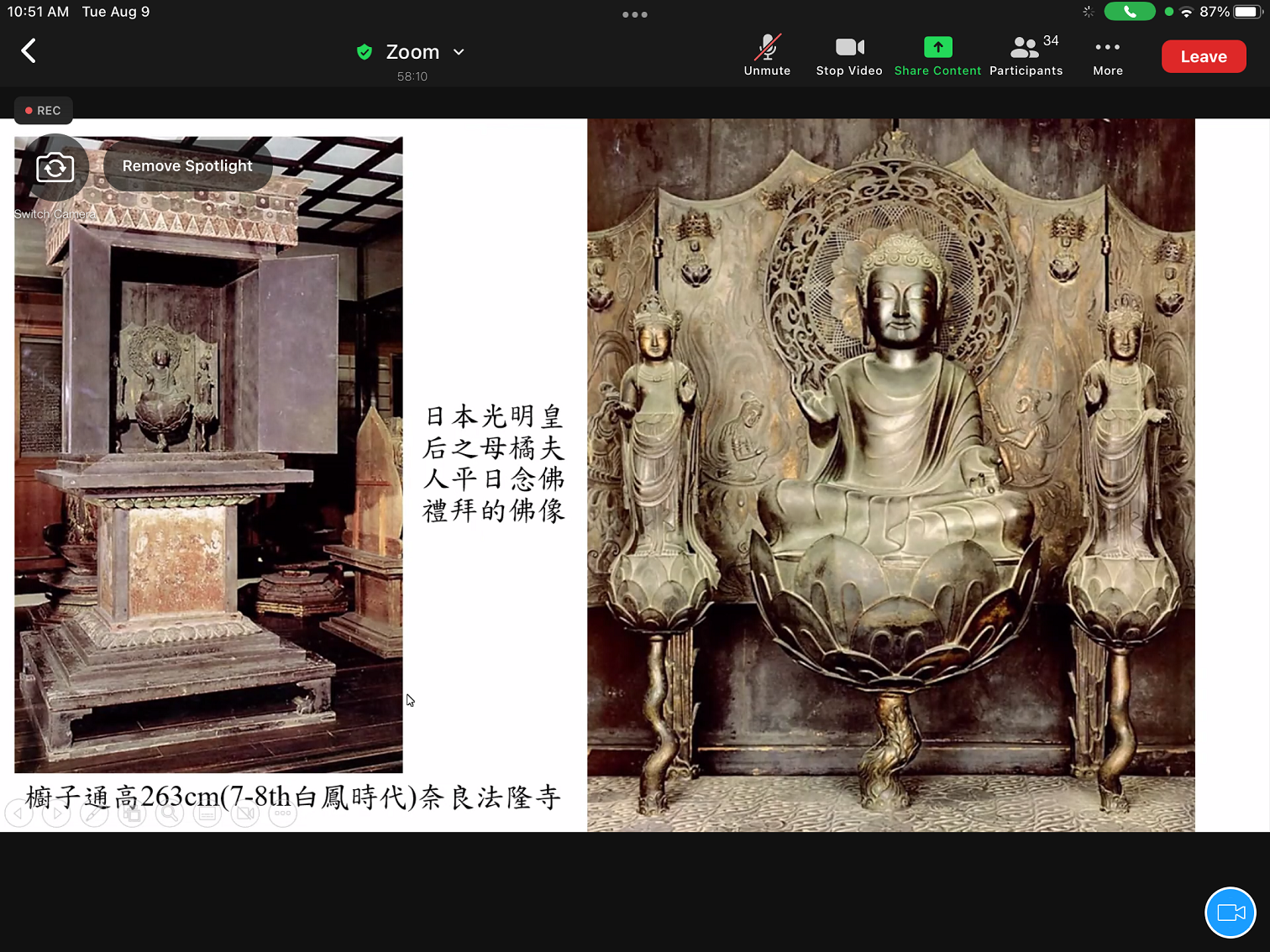Viewport: 1270px width, 952px height.
Task: Expand the Zoom meeting info chevron
Action: [459, 52]
